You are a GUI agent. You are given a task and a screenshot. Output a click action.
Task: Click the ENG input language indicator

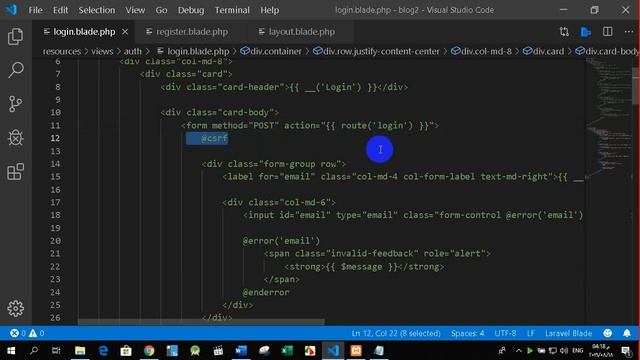tap(578, 351)
